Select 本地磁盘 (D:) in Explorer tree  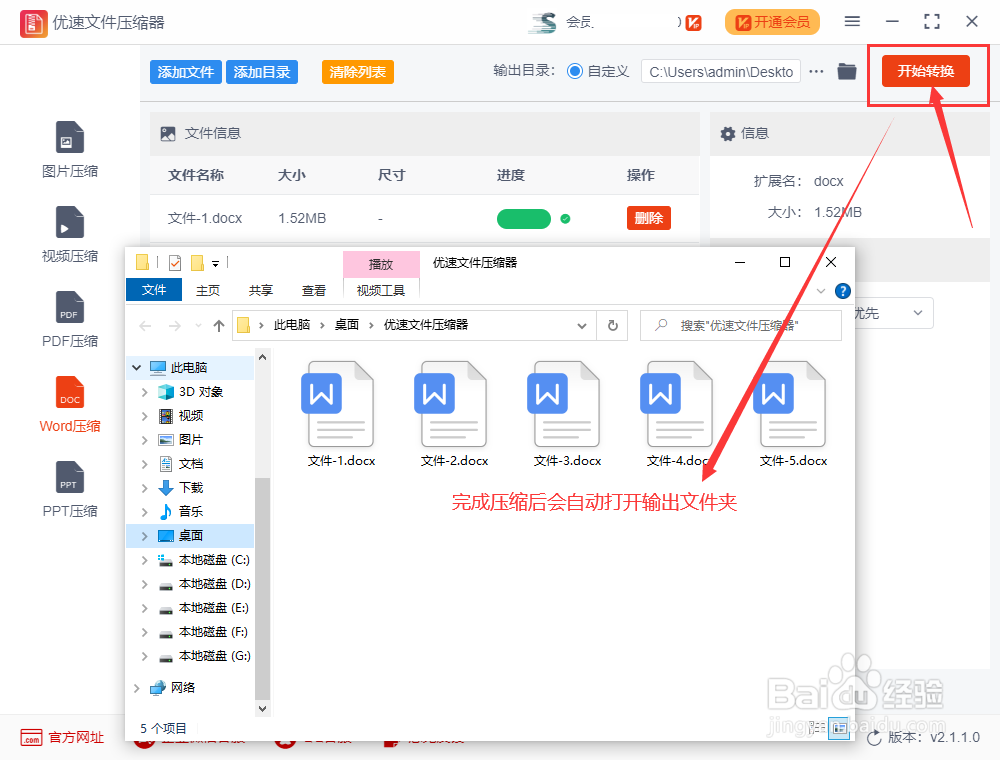214,584
